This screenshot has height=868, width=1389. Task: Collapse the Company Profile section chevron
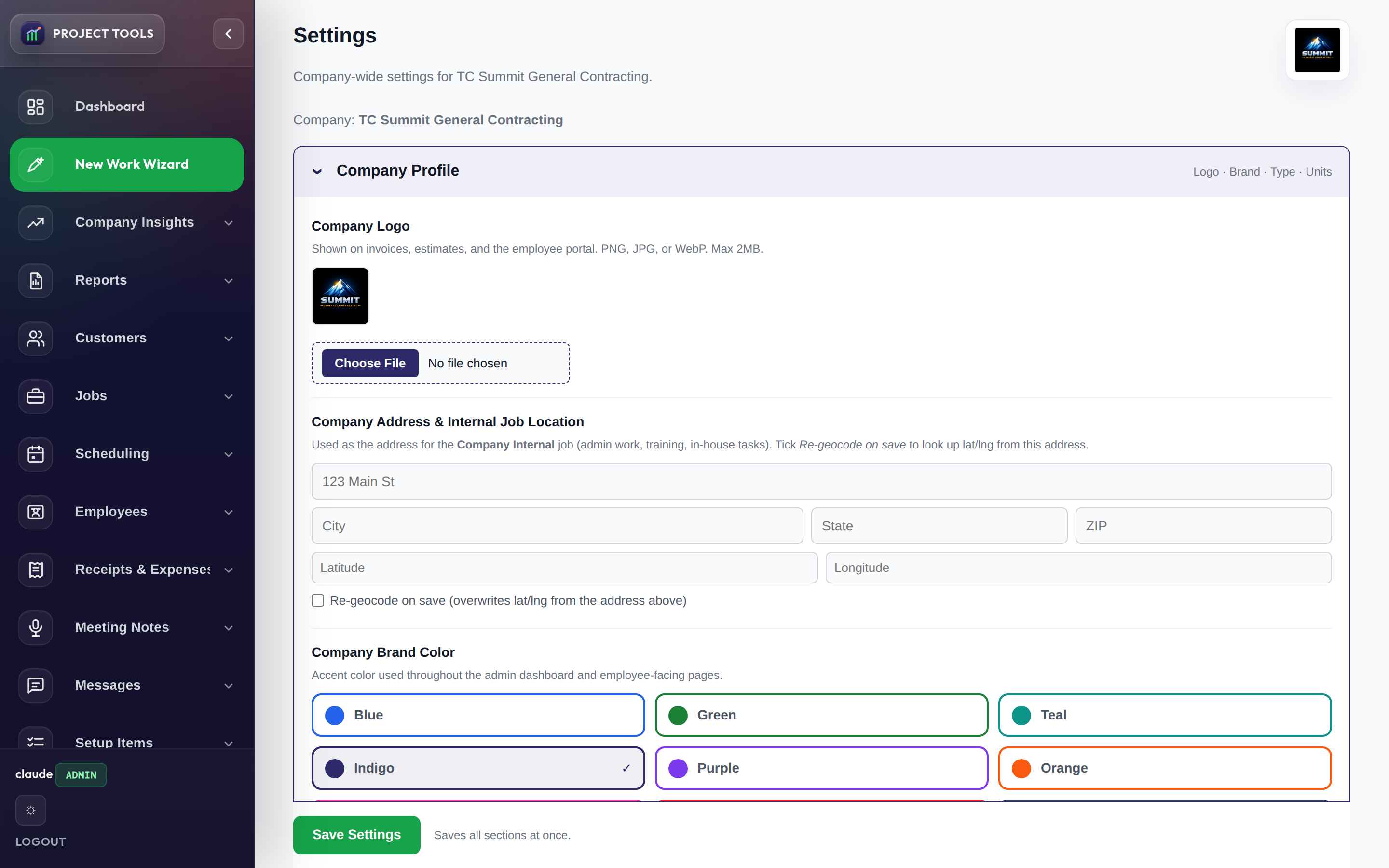coord(317,171)
